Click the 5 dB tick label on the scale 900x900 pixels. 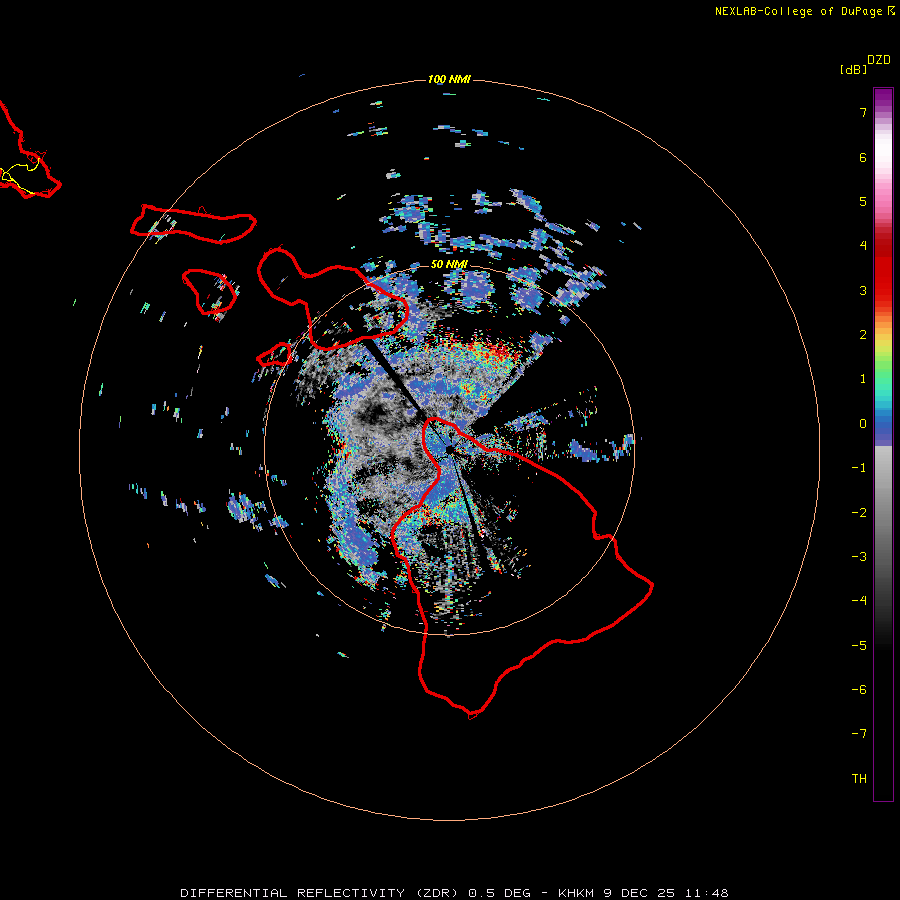tap(863, 201)
